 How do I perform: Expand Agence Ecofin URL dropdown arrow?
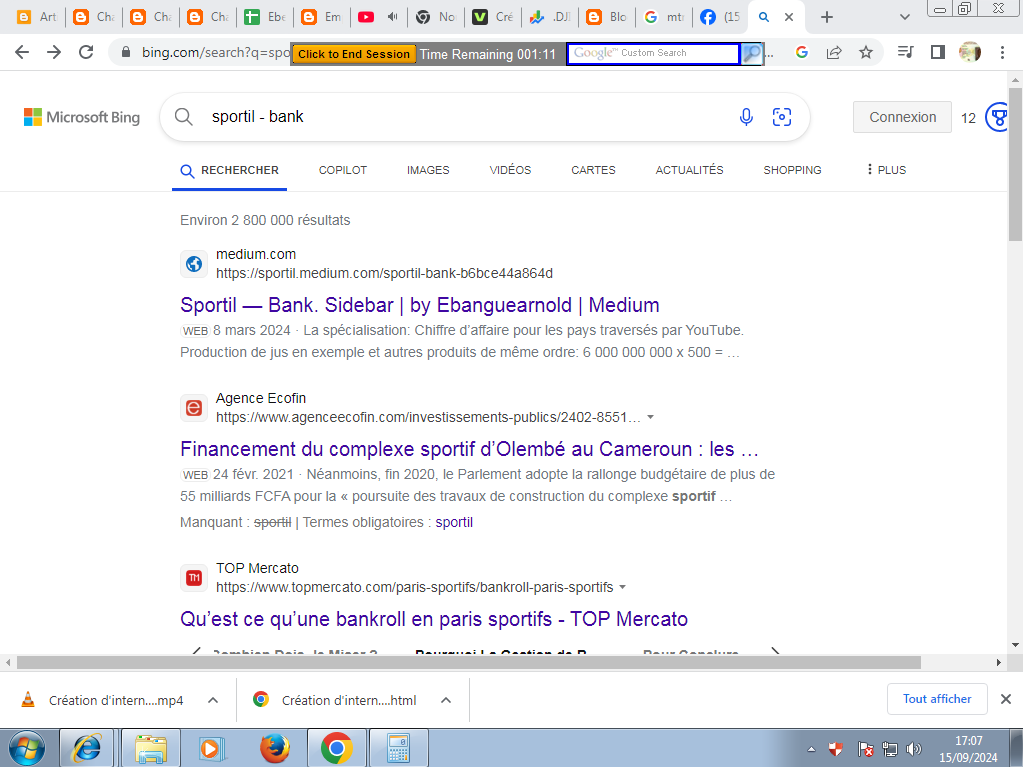[650, 417]
